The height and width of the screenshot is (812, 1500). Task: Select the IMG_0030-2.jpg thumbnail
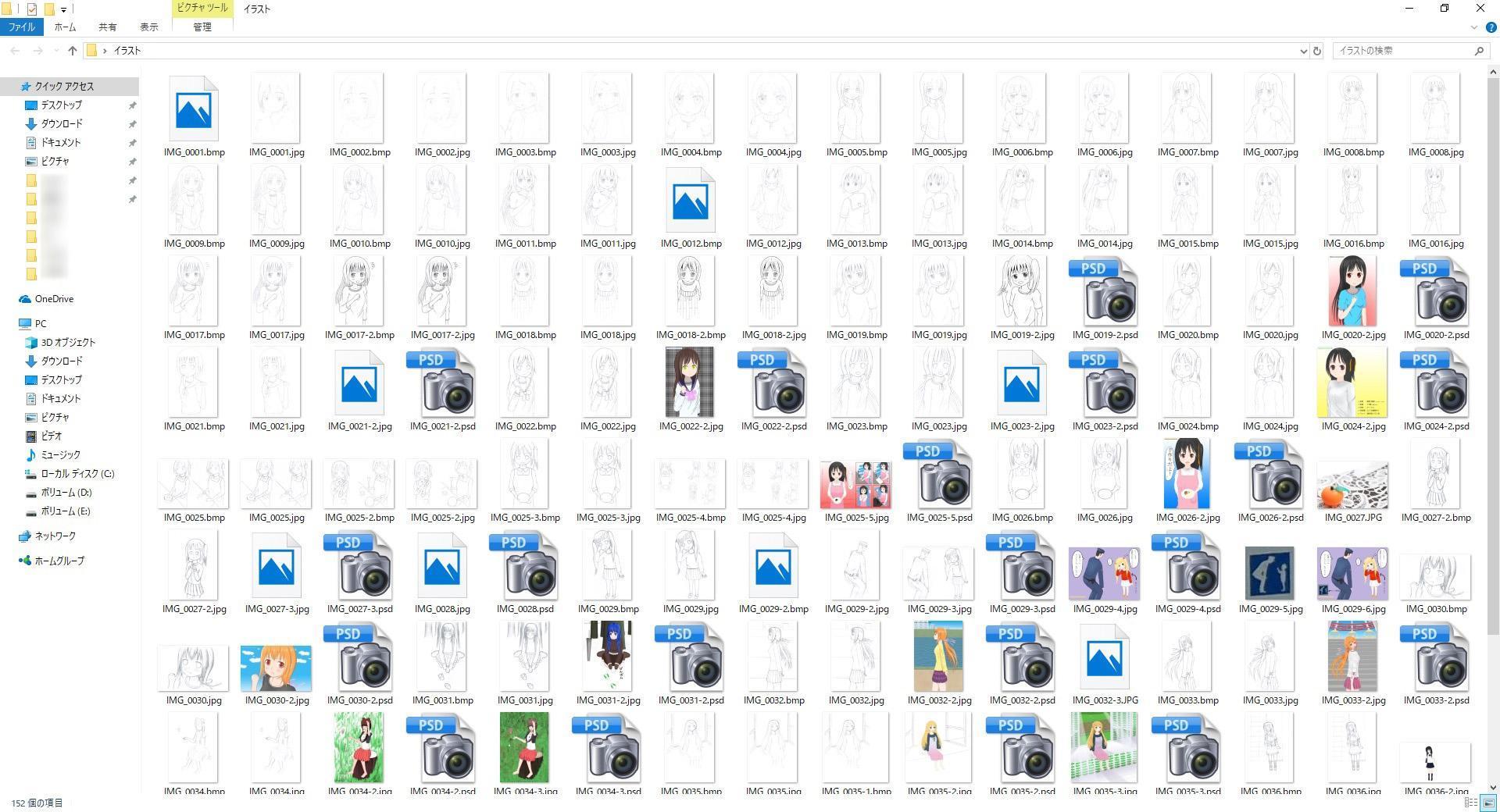276,668
